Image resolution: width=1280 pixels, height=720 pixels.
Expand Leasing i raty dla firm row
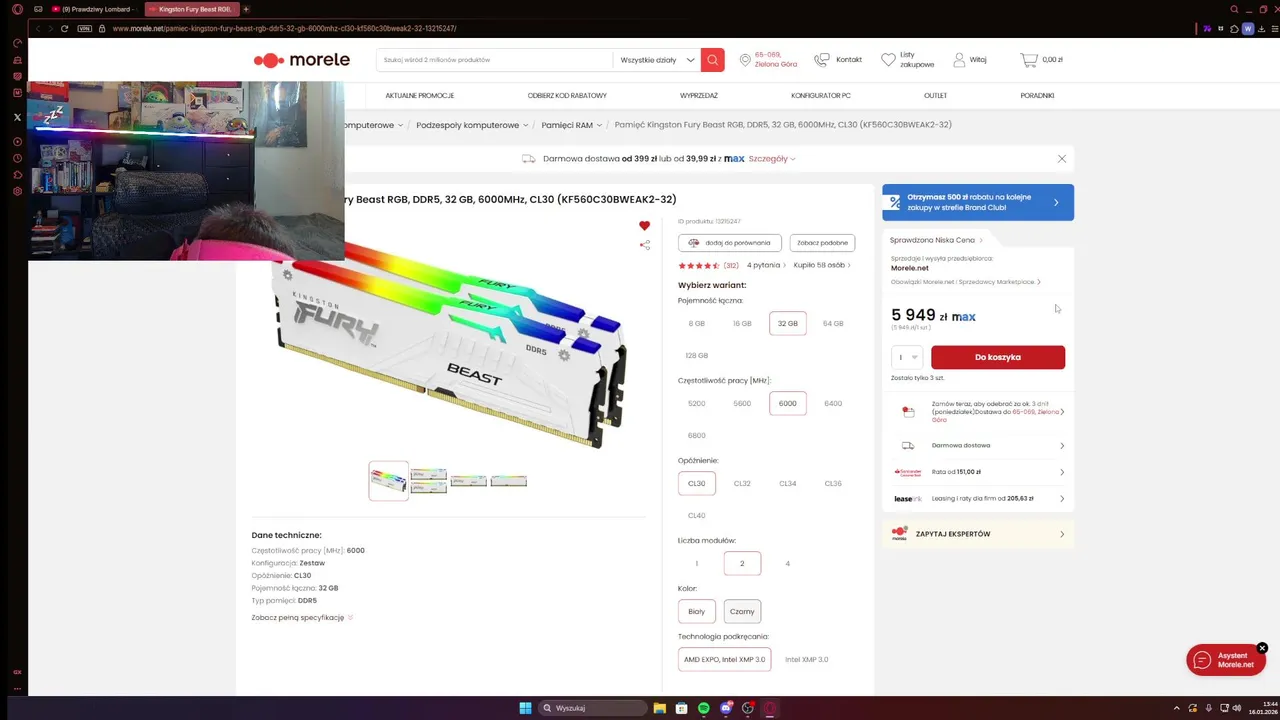pyautogui.click(x=977, y=498)
